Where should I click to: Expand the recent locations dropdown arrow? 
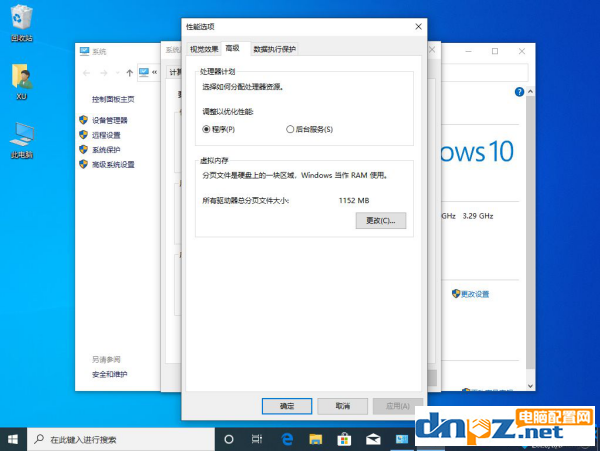coord(117,73)
